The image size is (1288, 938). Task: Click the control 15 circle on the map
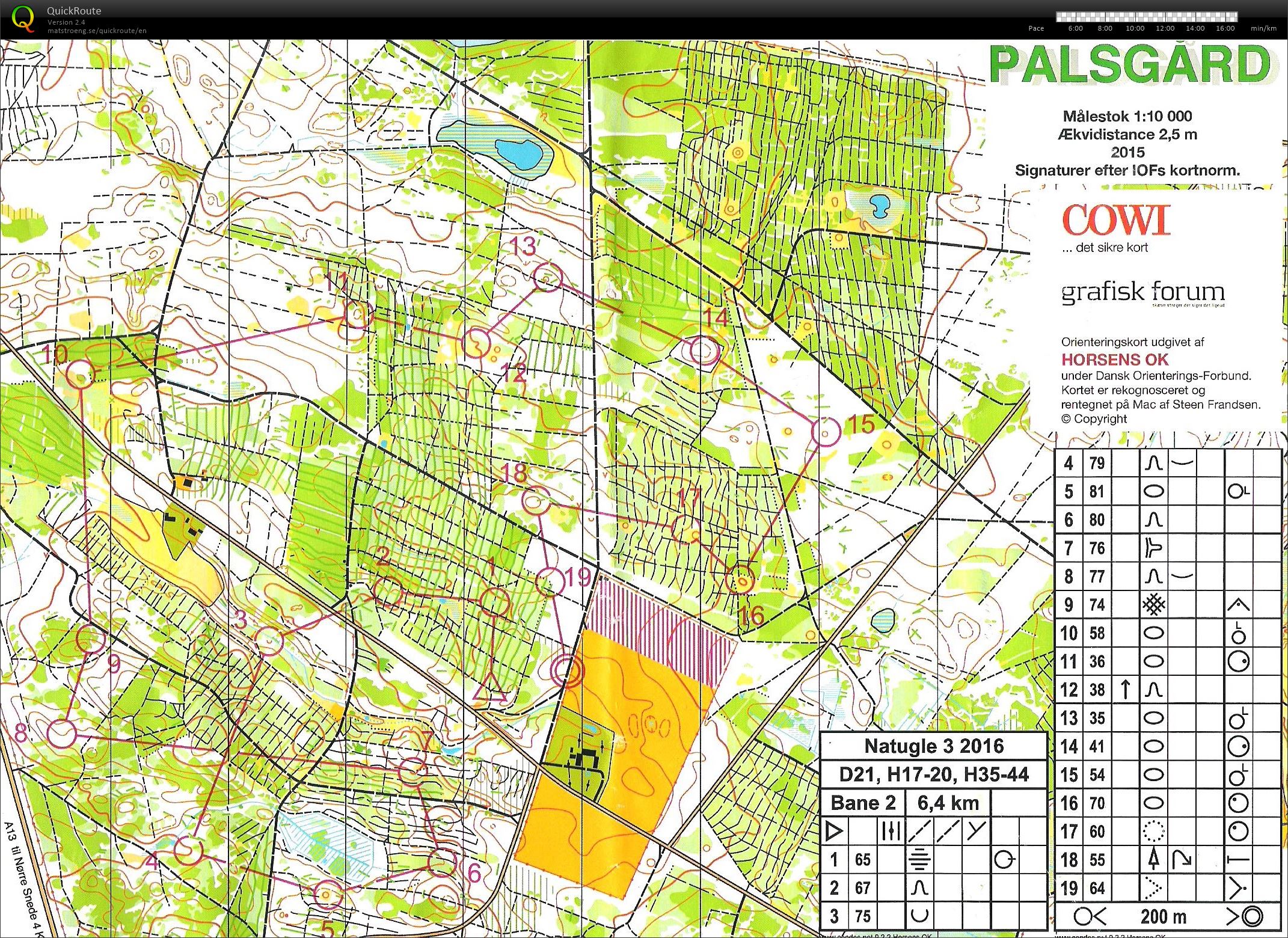826,431
